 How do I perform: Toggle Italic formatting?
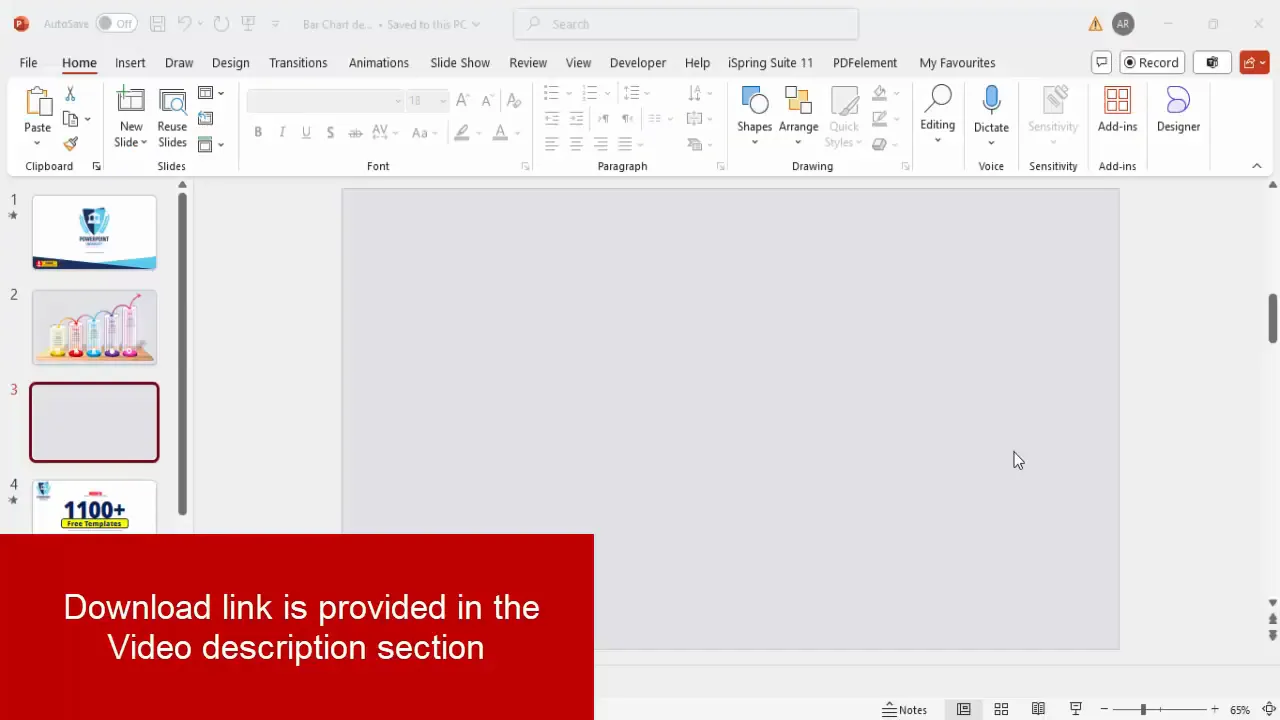(282, 132)
